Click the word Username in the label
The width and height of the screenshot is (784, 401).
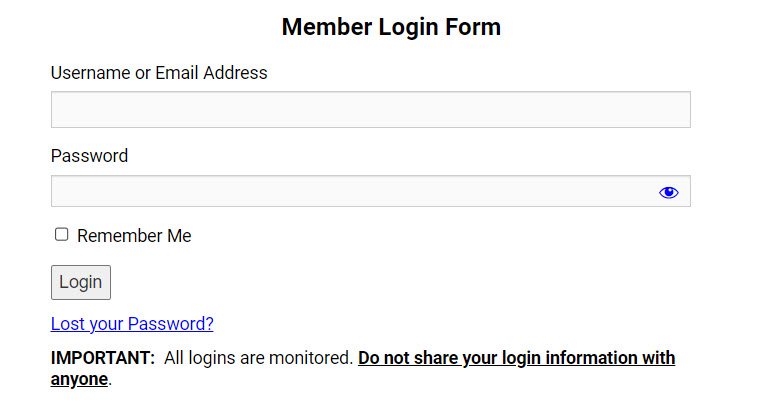point(90,73)
